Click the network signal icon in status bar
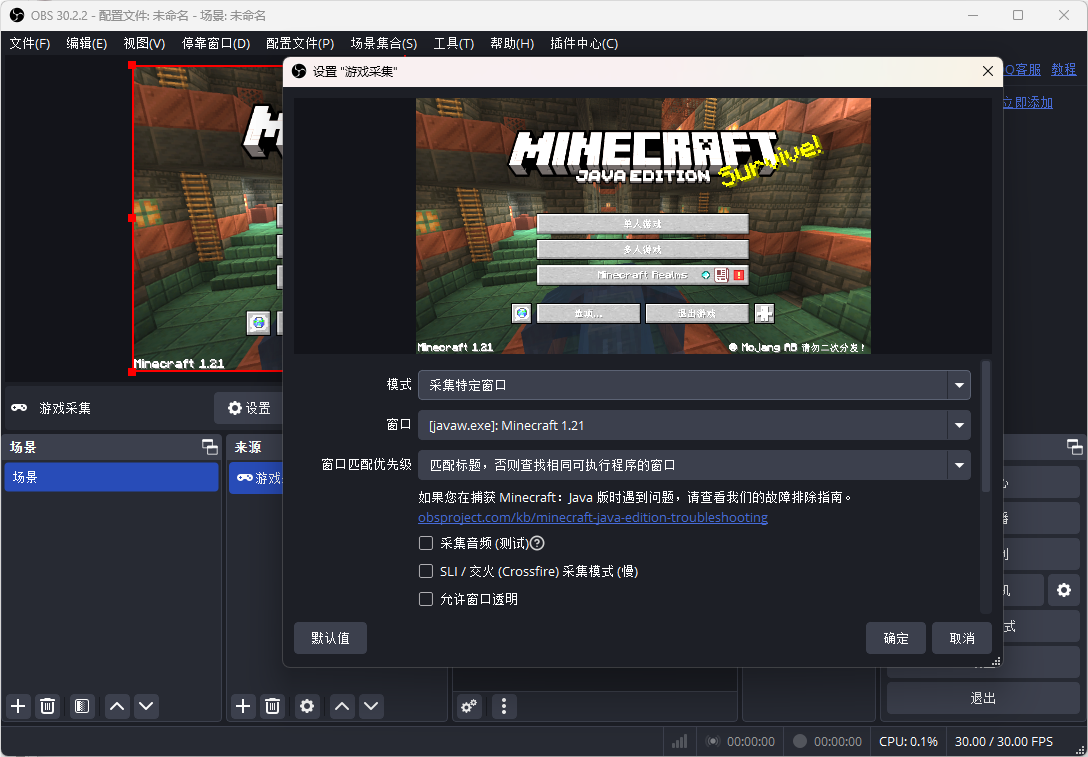 click(680, 742)
